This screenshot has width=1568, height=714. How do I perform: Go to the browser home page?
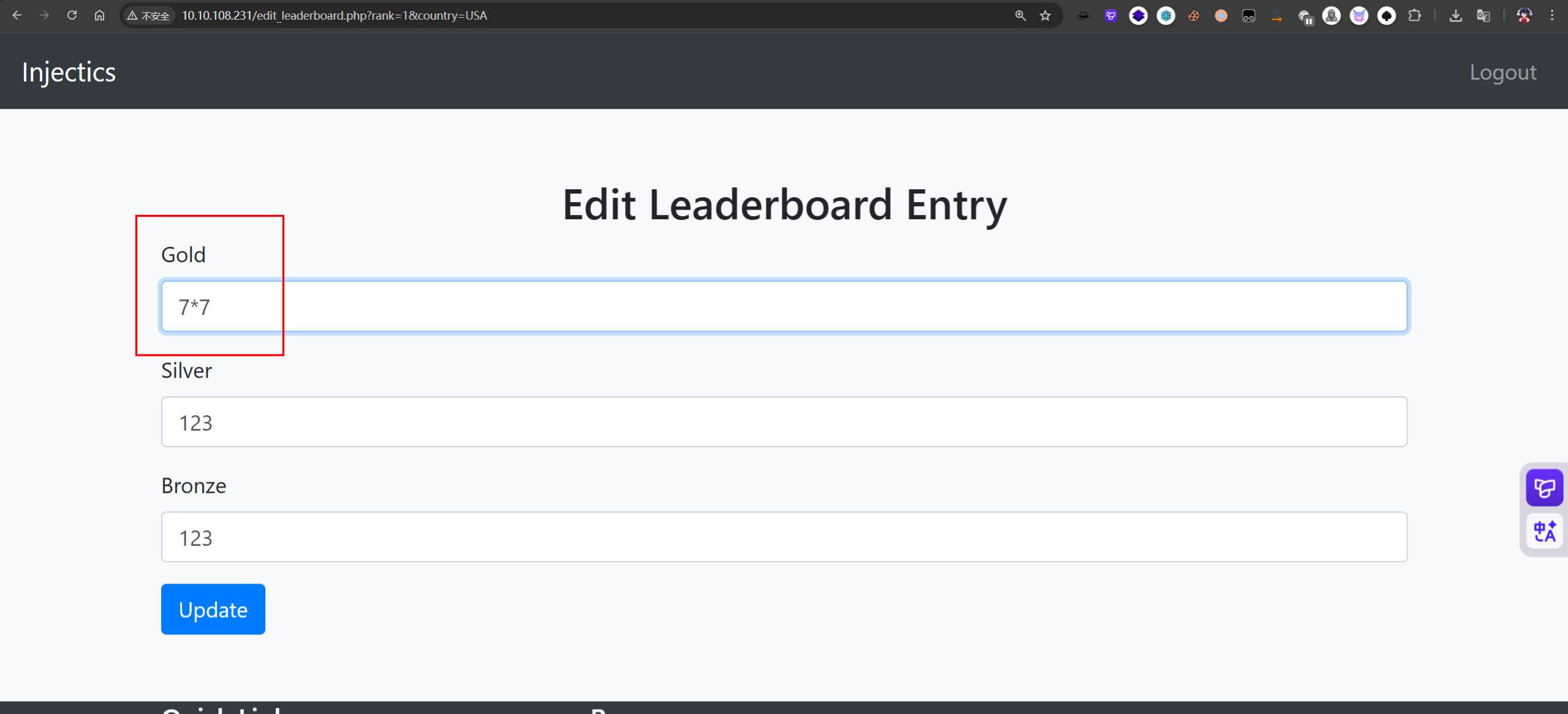pyautogui.click(x=99, y=15)
